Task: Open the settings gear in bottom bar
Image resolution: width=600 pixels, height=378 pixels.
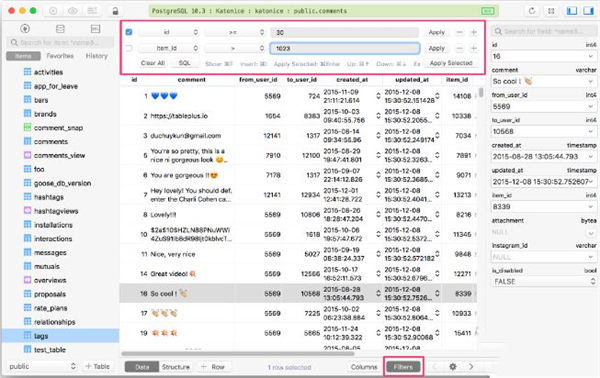Action: 453,367
